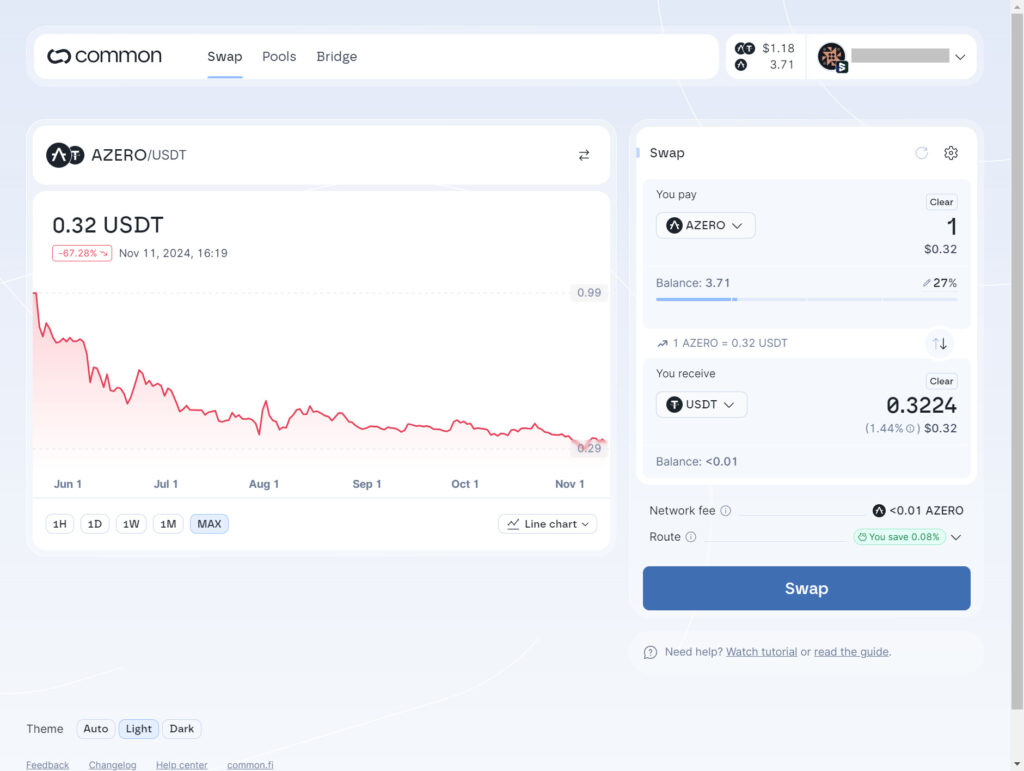
Task: Click the Network fee info icon
Action: pyautogui.click(x=726, y=511)
